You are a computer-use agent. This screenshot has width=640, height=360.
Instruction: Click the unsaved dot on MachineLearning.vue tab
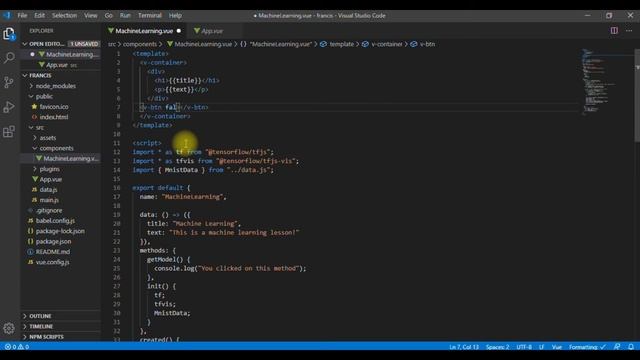coord(179,31)
